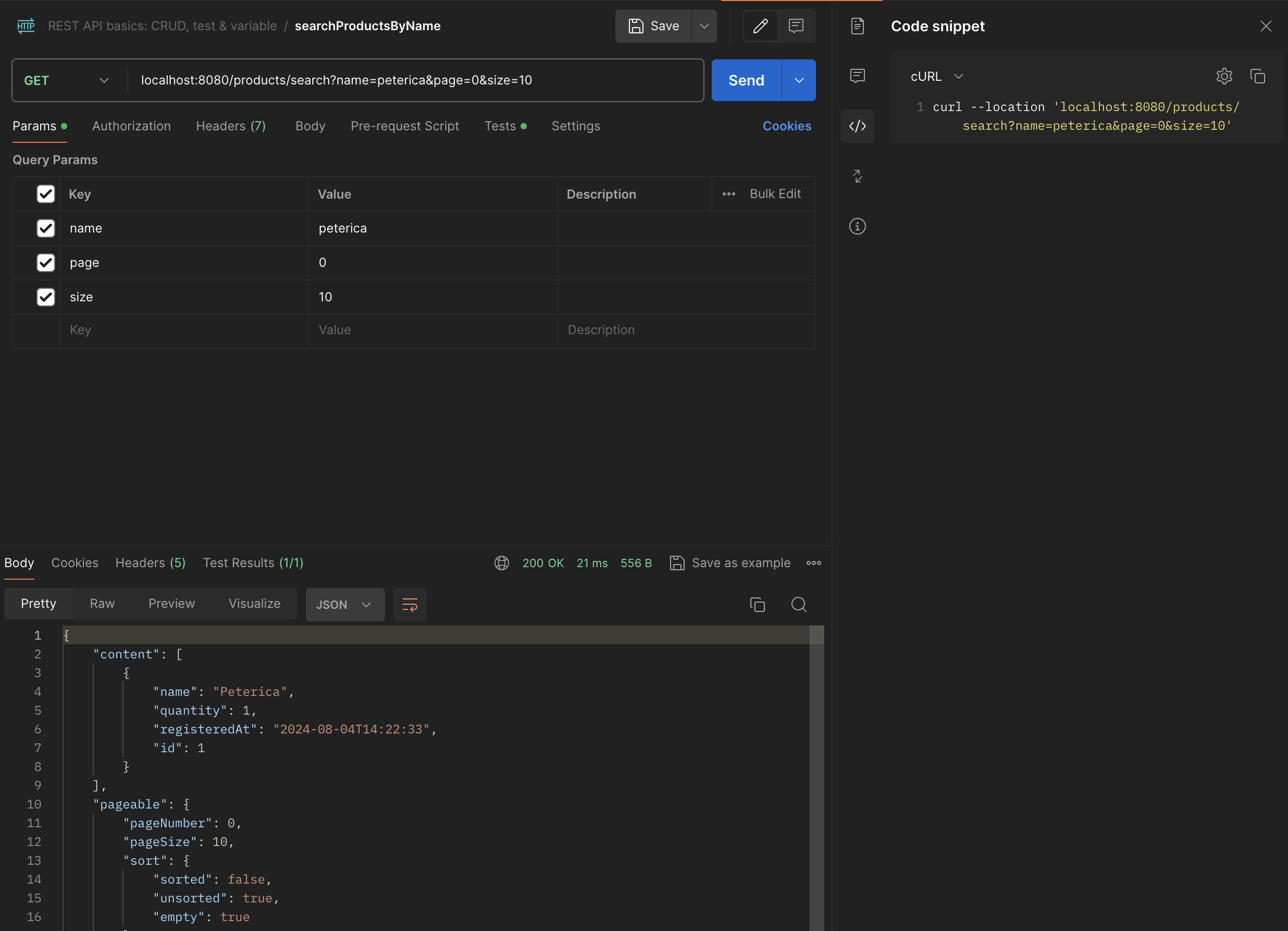Toggle the size parameter checkbox
The image size is (1288, 931).
point(45,297)
